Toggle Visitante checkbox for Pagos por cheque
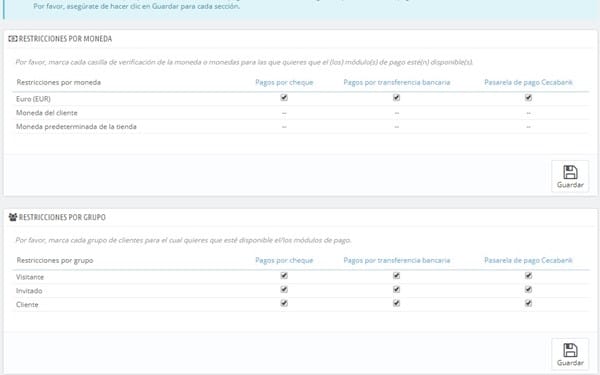Screen dimensions: 600x375 [284, 276]
